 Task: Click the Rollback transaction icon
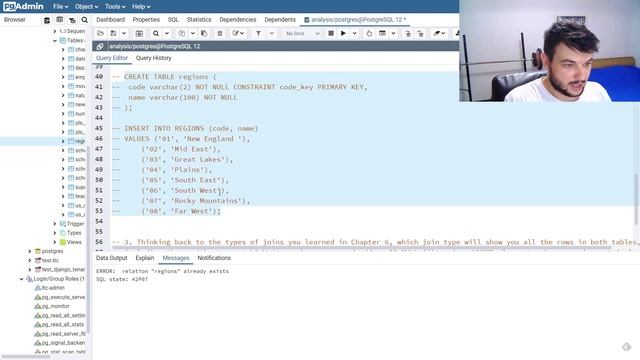pyautogui.click(x=420, y=33)
